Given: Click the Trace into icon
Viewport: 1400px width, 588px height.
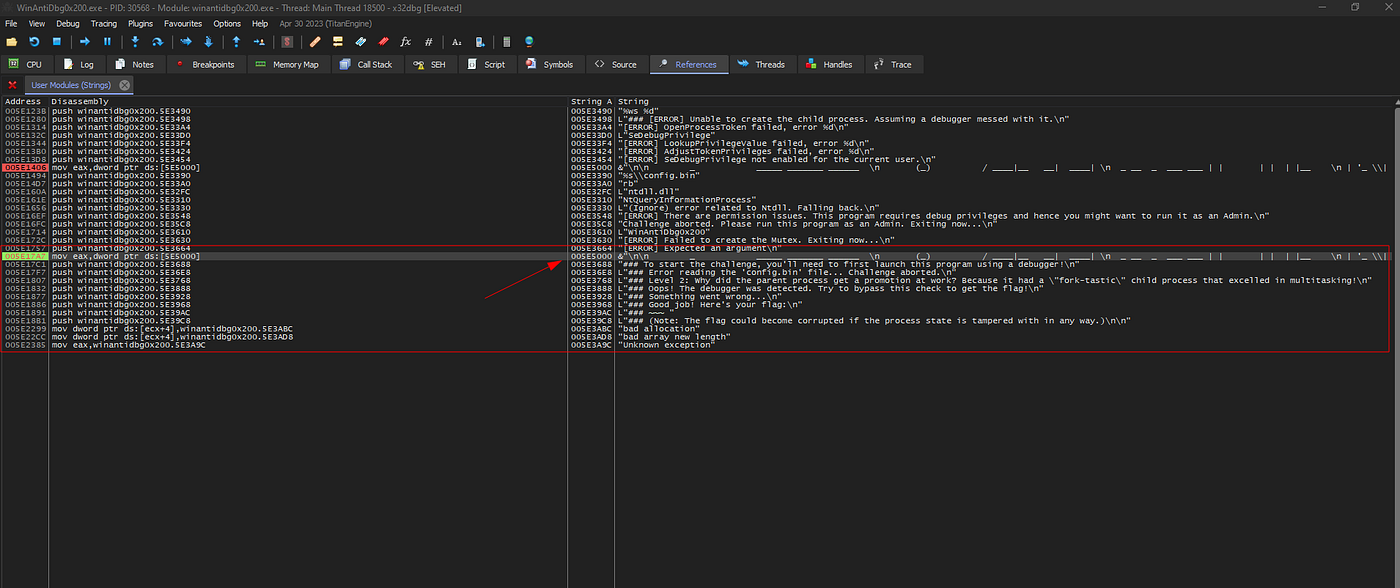Looking at the screenshot, I should 186,42.
